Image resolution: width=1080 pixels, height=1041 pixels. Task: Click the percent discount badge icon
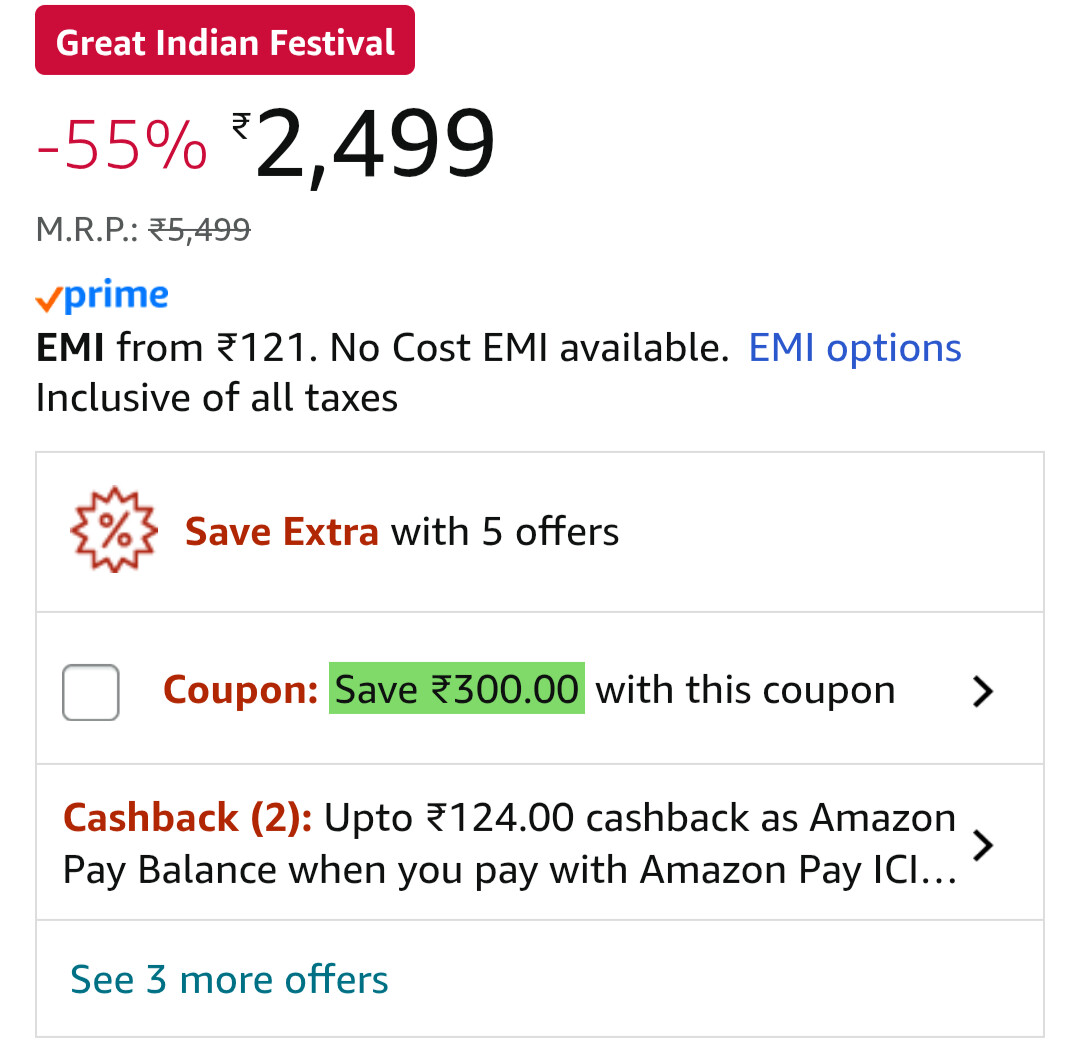[115, 530]
